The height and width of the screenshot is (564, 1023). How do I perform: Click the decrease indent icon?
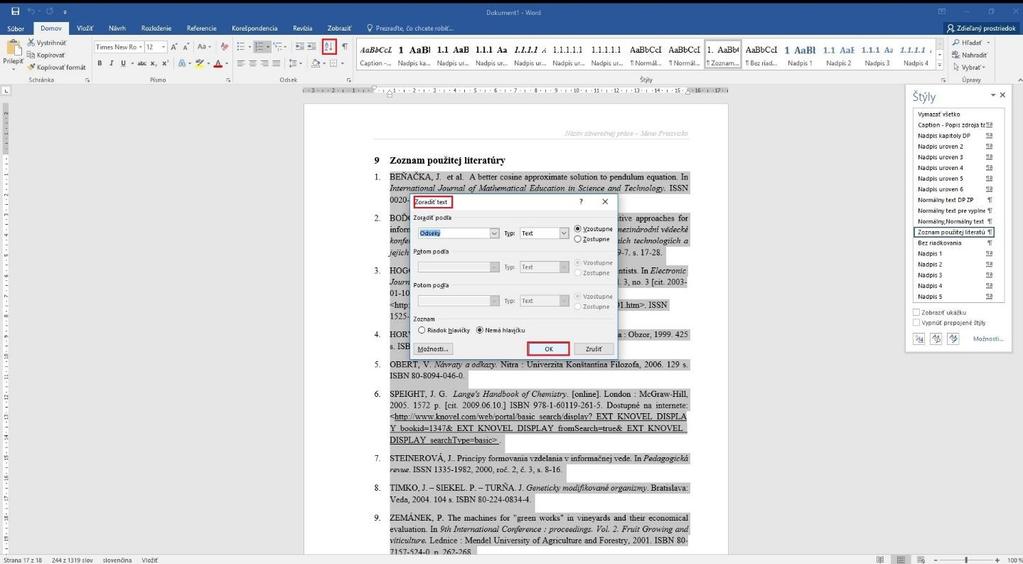pos(299,47)
